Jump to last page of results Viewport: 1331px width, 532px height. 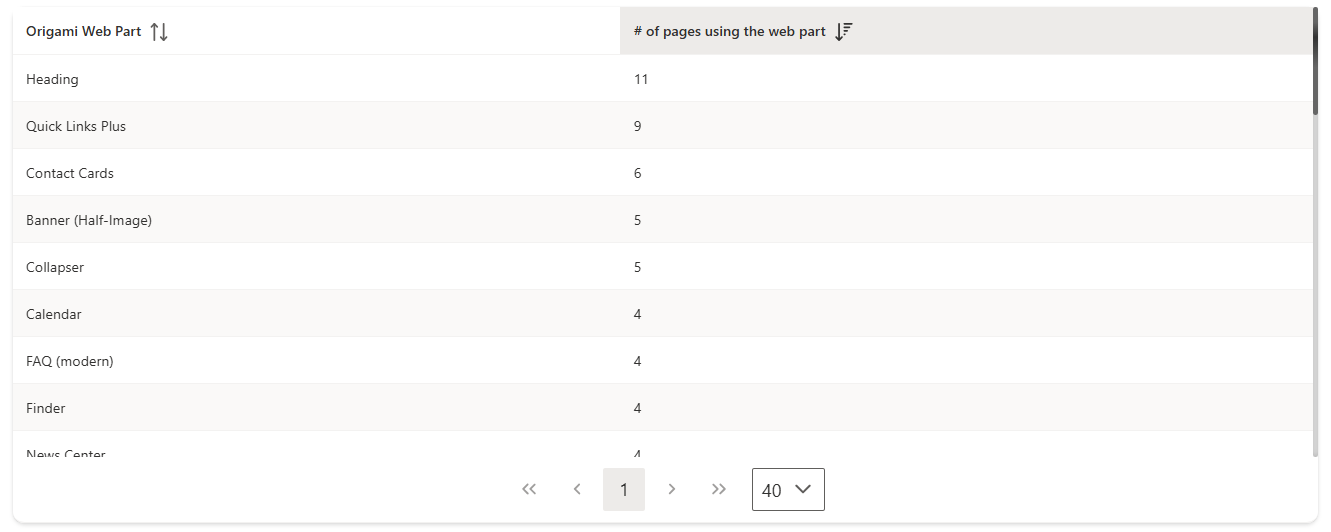click(x=719, y=489)
